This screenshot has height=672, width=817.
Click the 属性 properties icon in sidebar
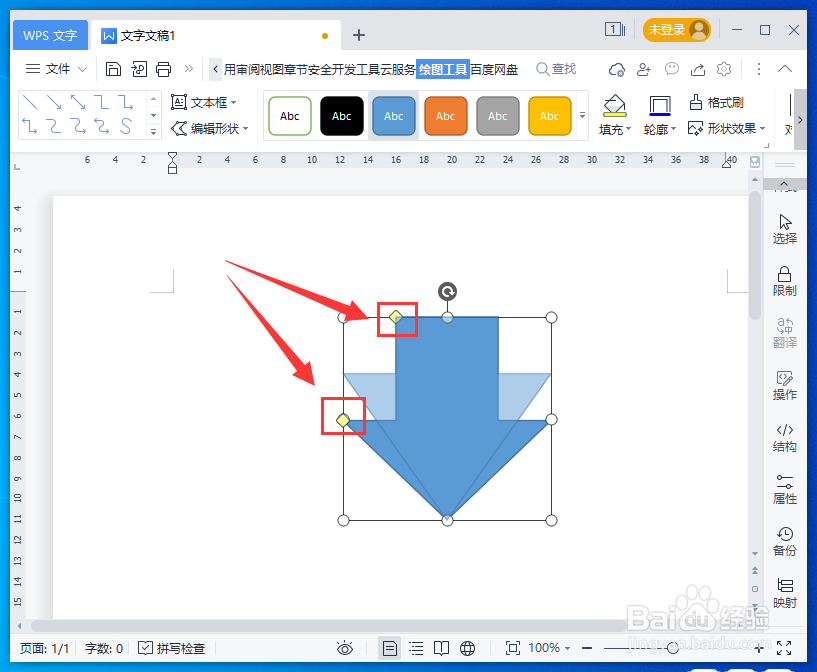(x=784, y=488)
